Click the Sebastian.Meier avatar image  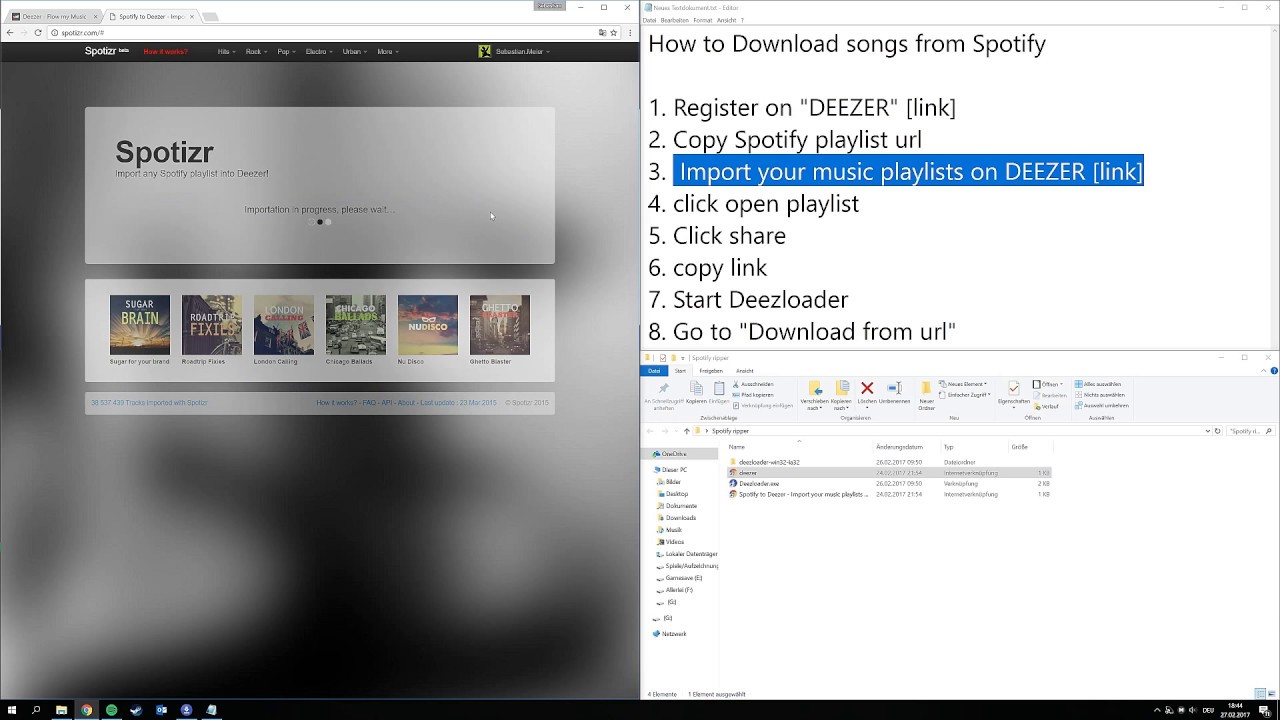pos(485,51)
